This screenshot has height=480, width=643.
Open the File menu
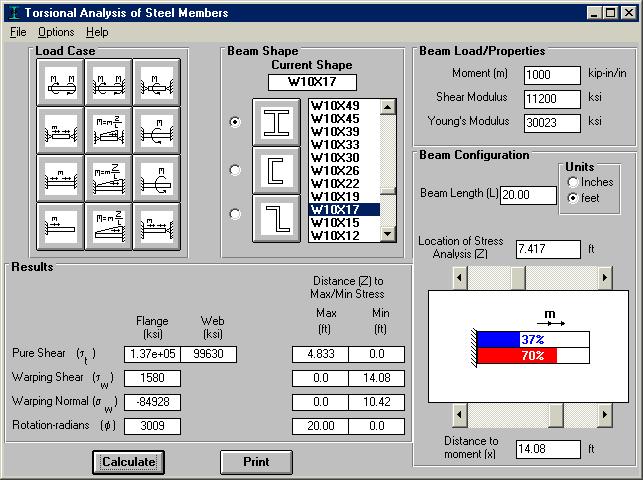(x=18, y=32)
